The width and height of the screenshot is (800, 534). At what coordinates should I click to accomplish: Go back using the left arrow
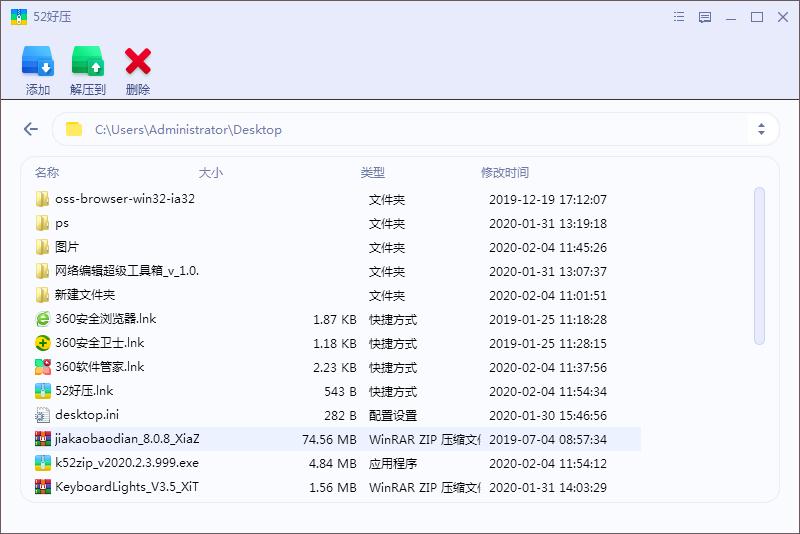[31, 129]
